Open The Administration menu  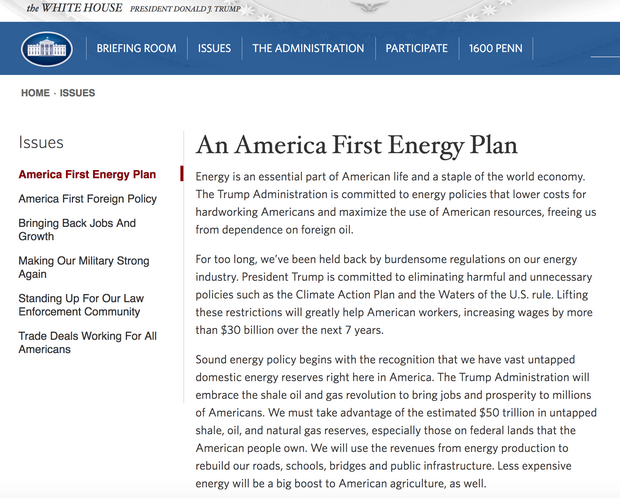[x=308, y=48]
